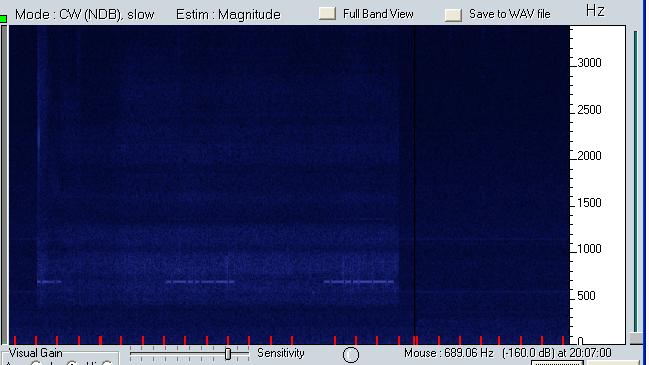Click the black vertical cursor line in the spectrogram
Screen dimensions: 649x365
tap(414, 184)
